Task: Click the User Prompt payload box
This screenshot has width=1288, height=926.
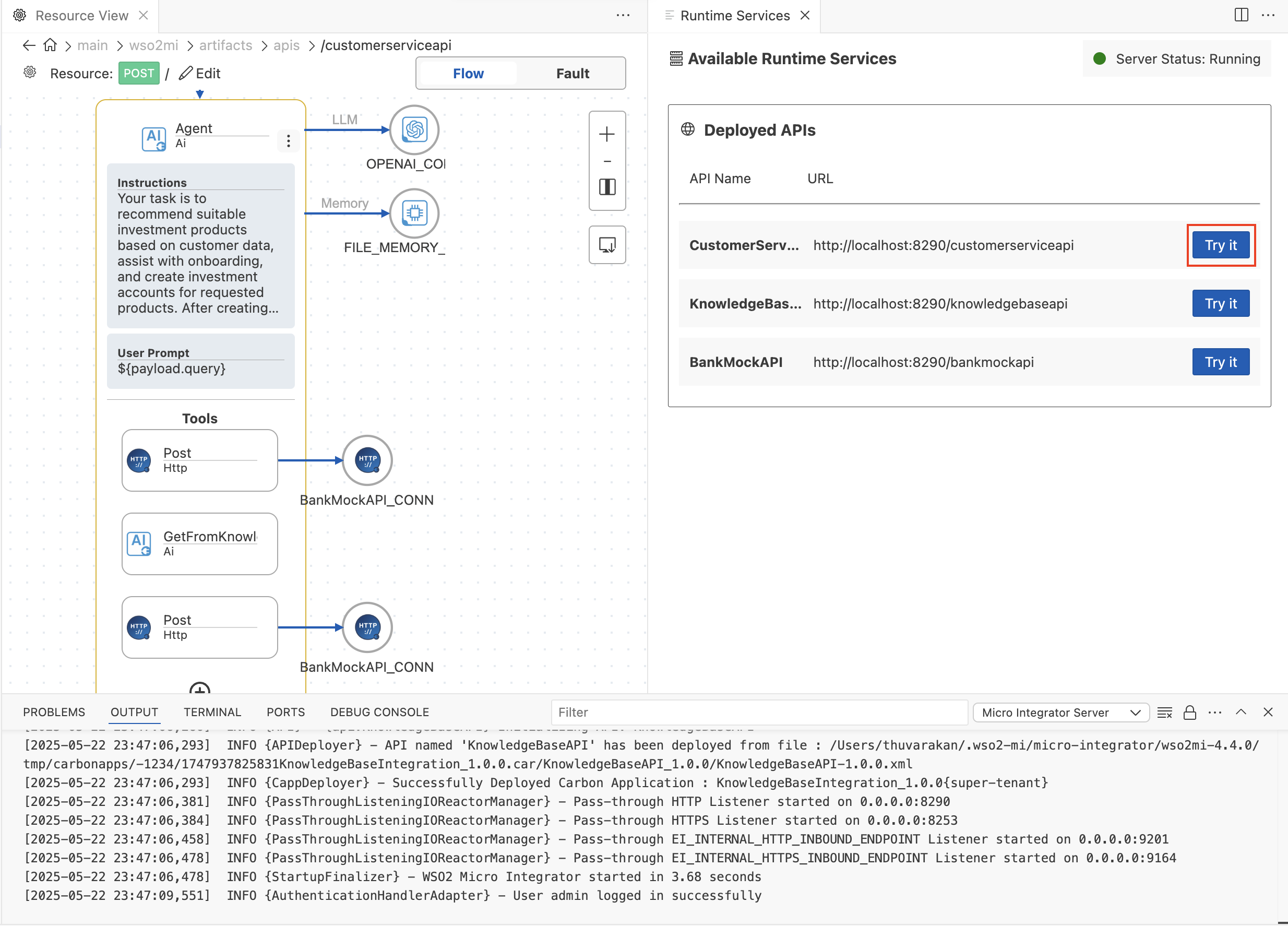Action: [200, 361]
